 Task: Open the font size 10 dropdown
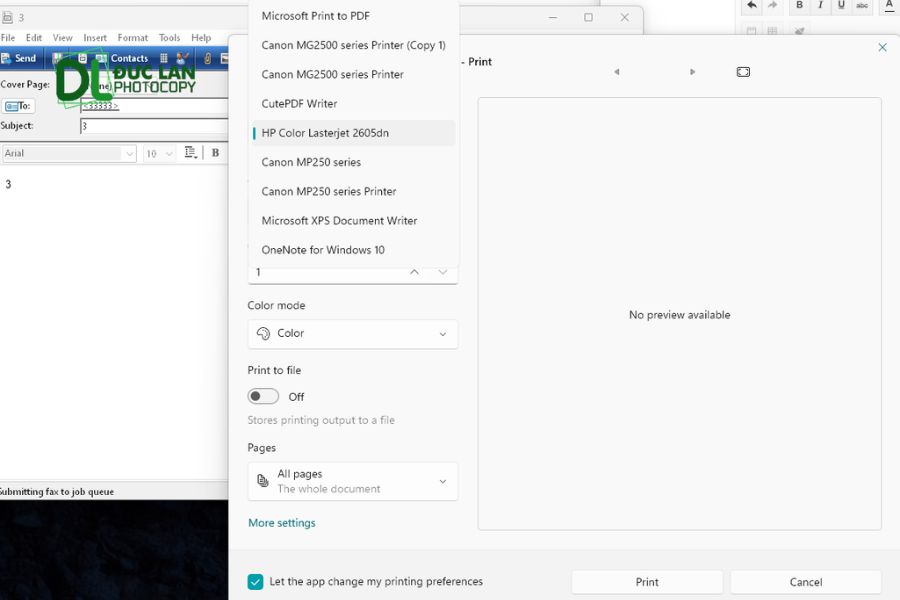159,153
